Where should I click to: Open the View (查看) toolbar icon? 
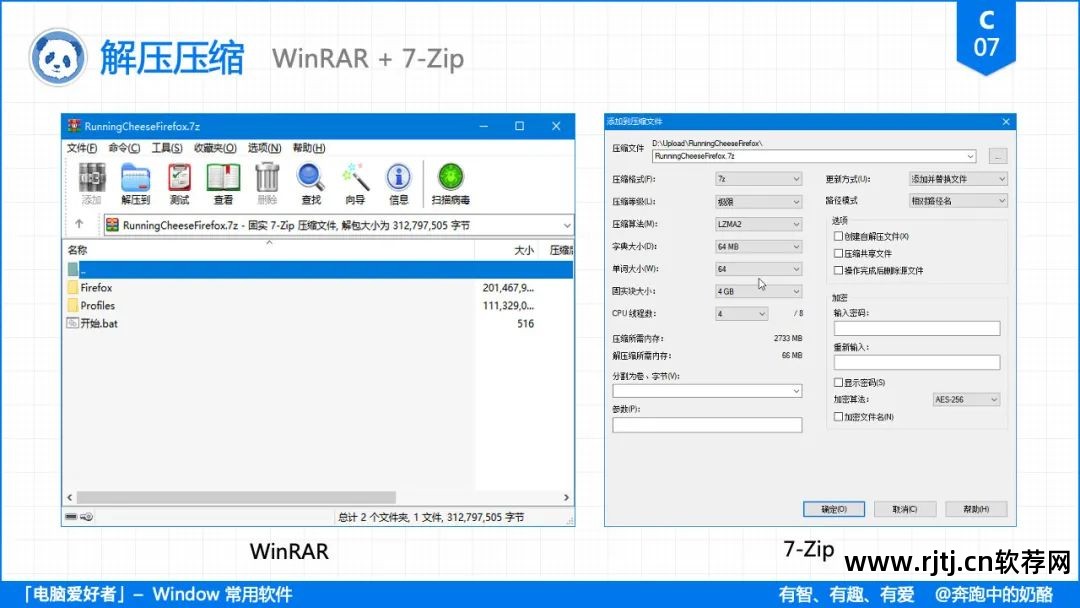tap(222, 185)
